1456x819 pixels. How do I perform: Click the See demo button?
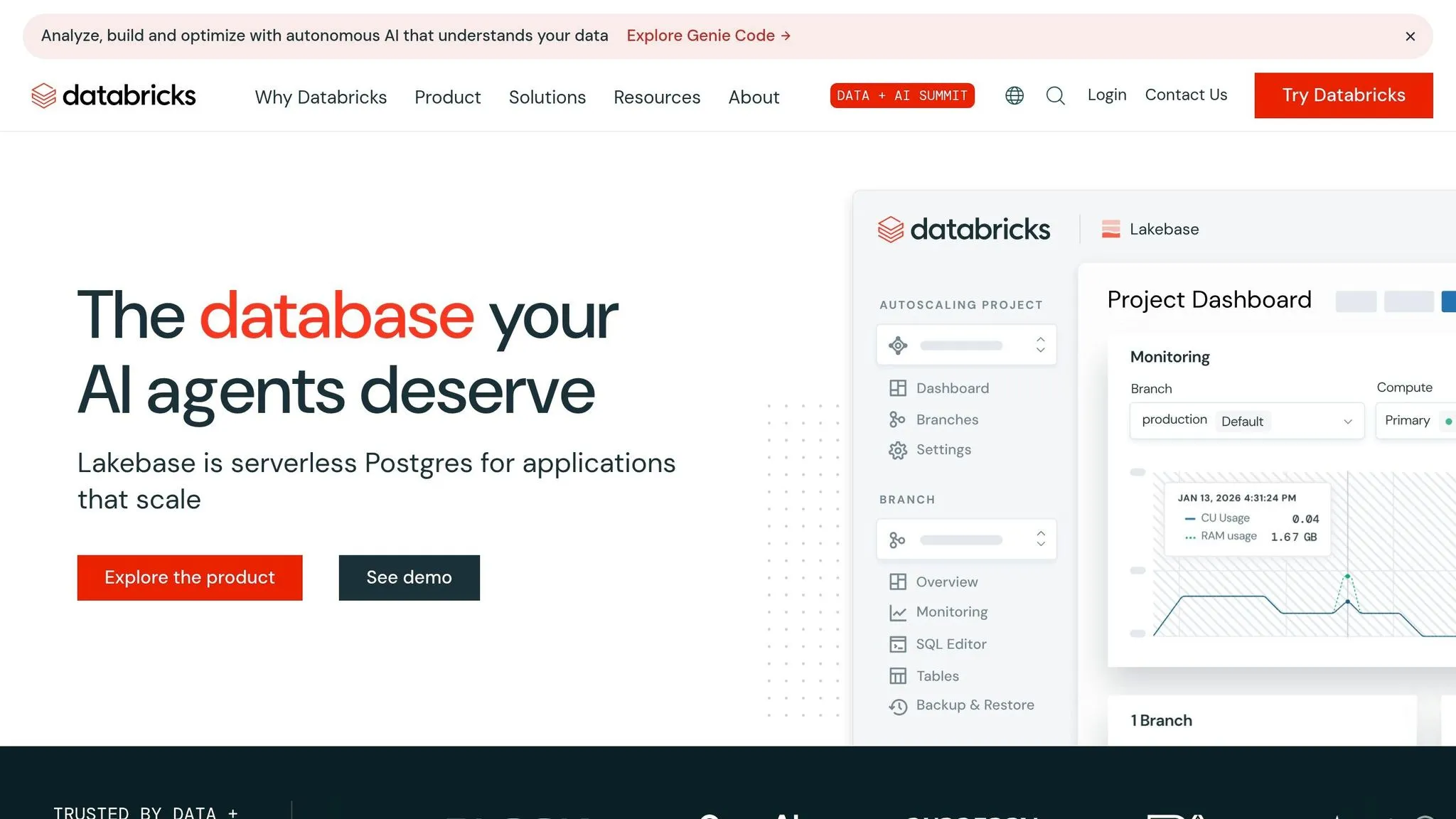(x=409, y=577)
